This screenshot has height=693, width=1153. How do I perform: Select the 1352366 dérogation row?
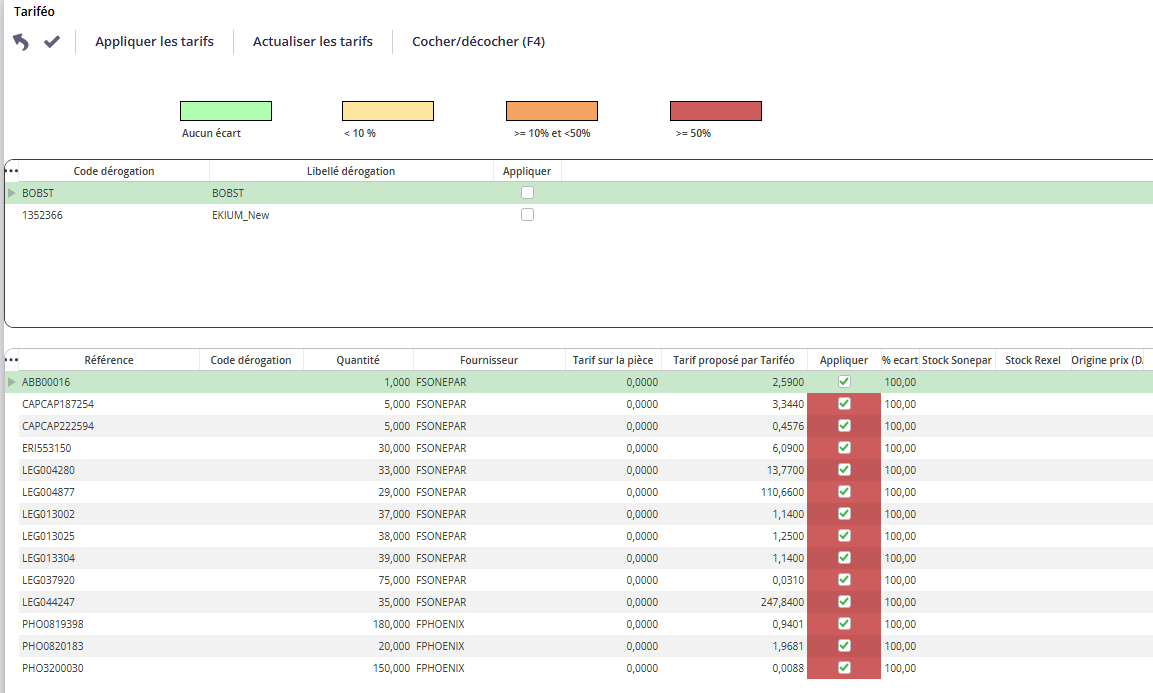point(579,215)
